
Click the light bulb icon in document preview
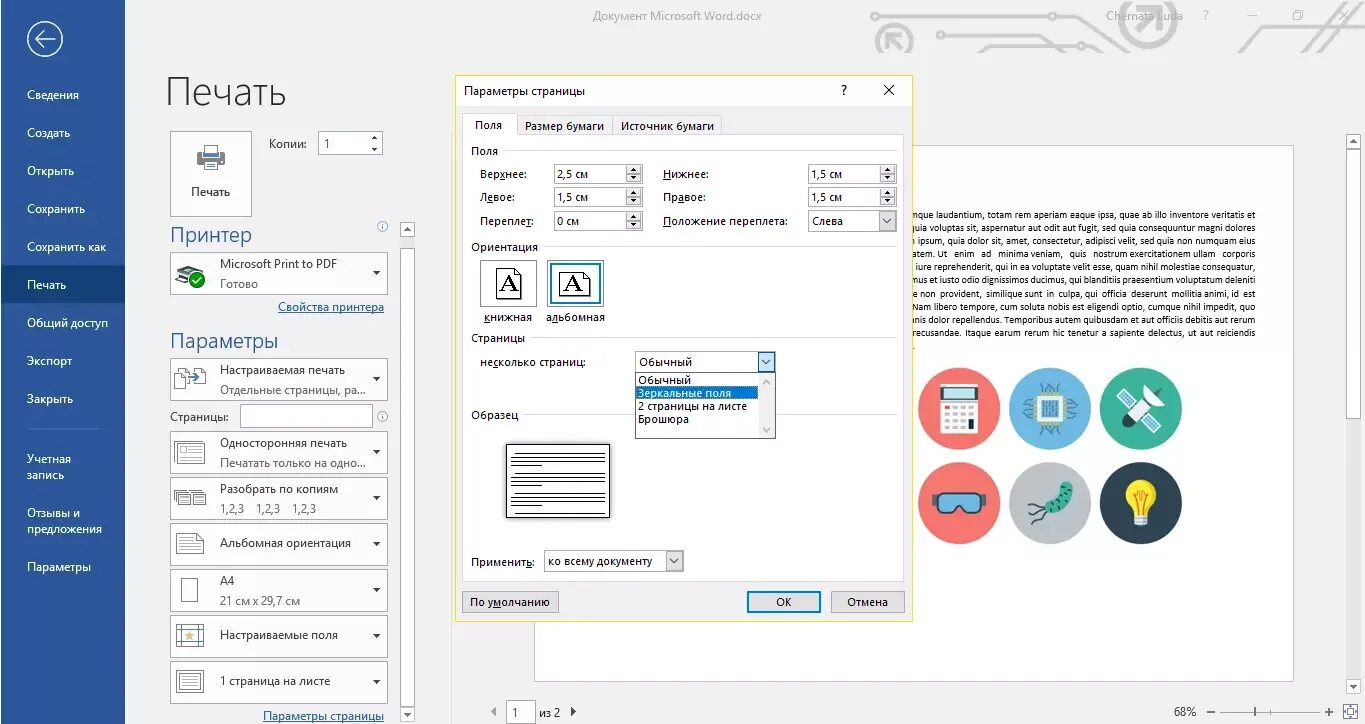[1140, 502]
